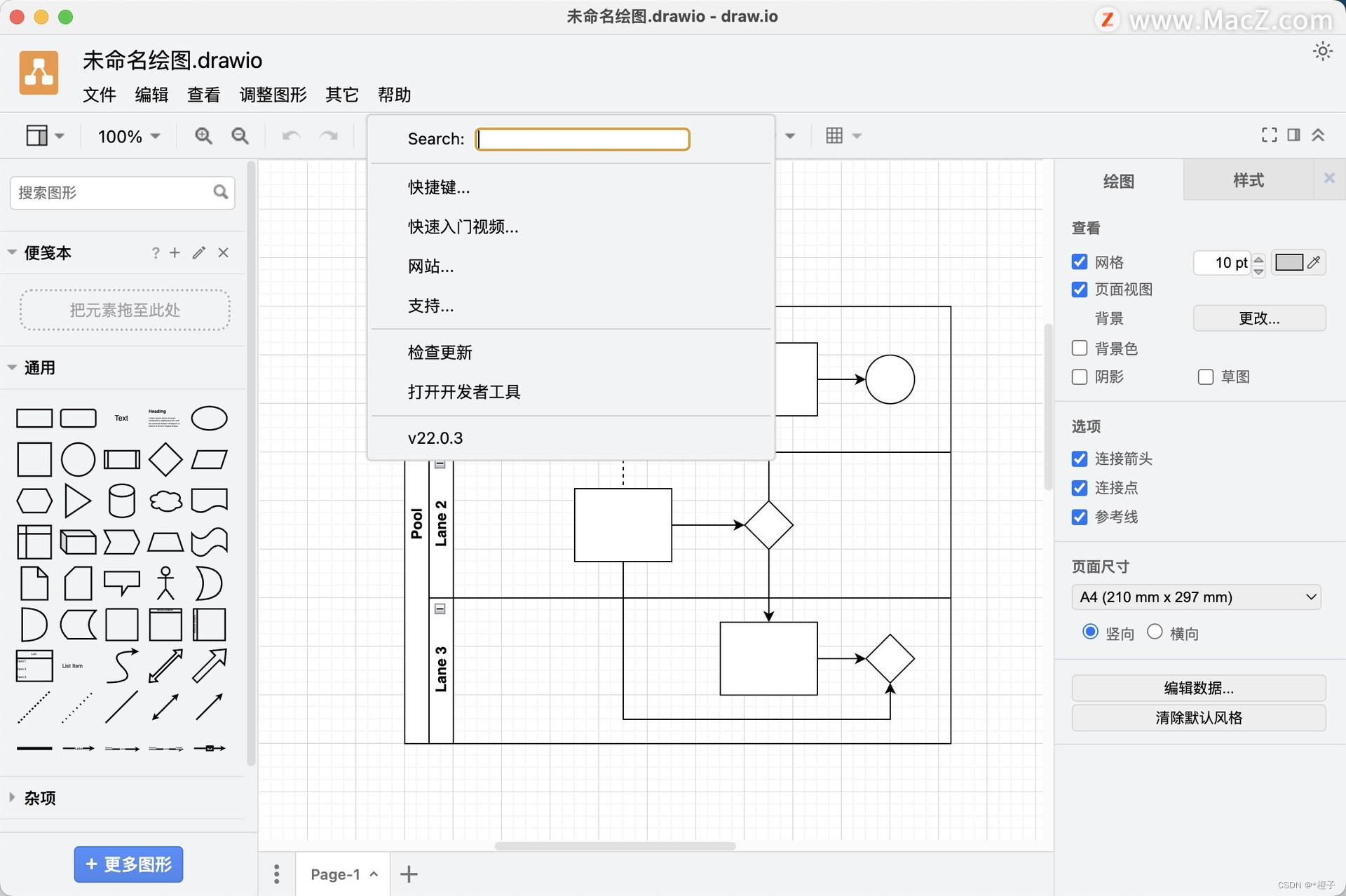The width and height of the screenshot is (1346, 896).
Task: Uncheck the 网格 grid checkbox
Action: click(x=1080, y=262)
